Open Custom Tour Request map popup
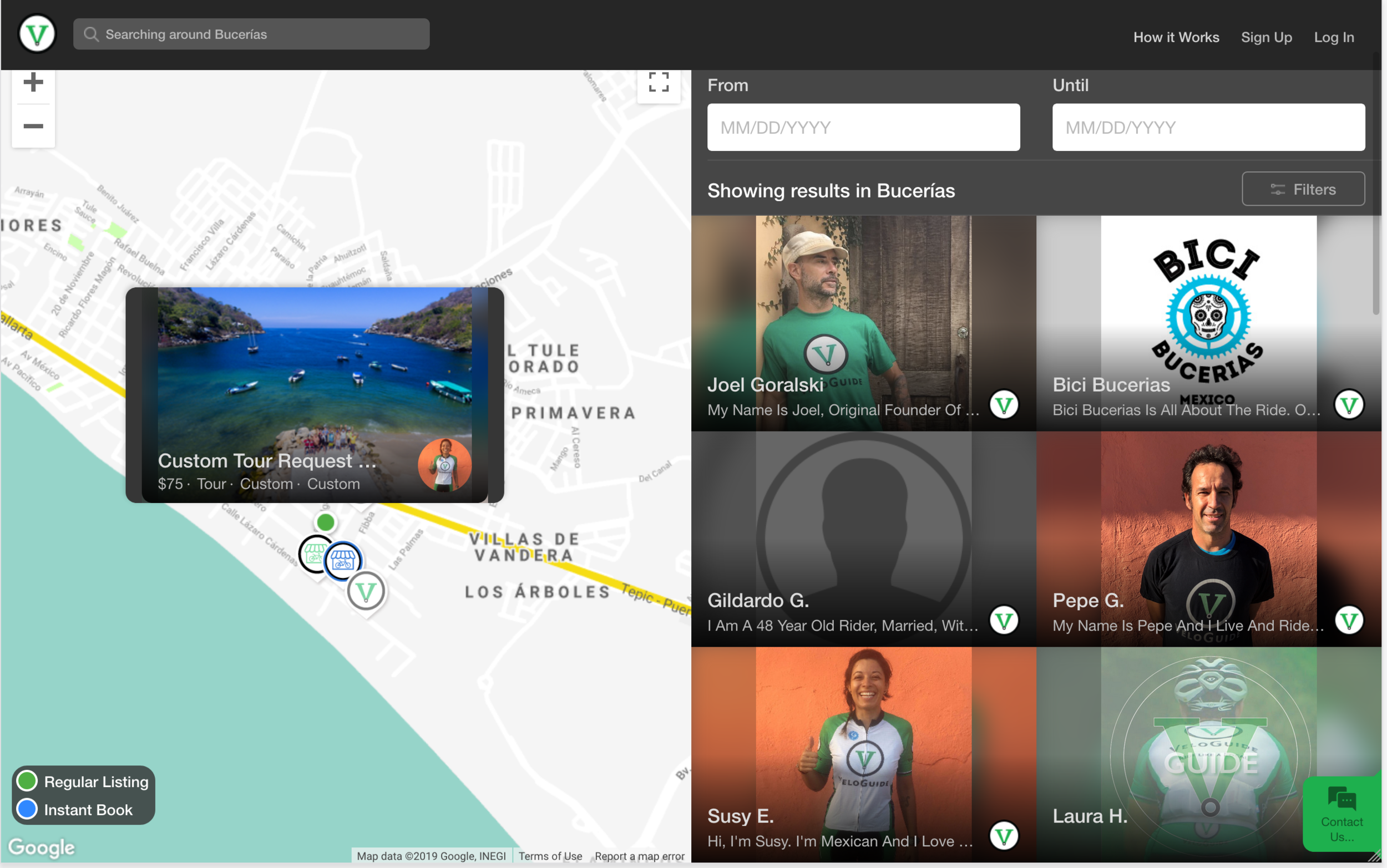 point(315,395)
